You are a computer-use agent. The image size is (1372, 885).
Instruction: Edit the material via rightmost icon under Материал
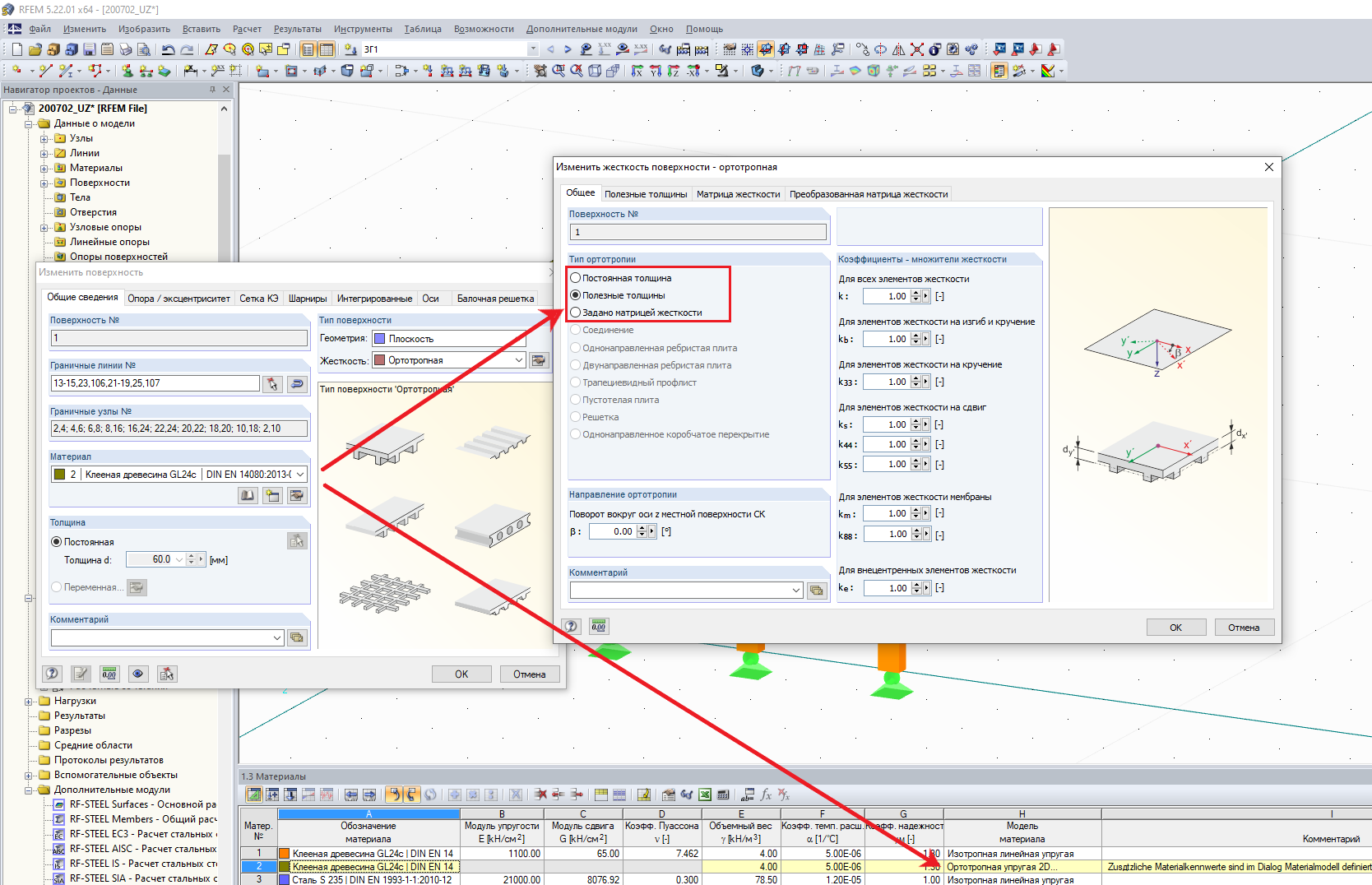coord(297,495)
